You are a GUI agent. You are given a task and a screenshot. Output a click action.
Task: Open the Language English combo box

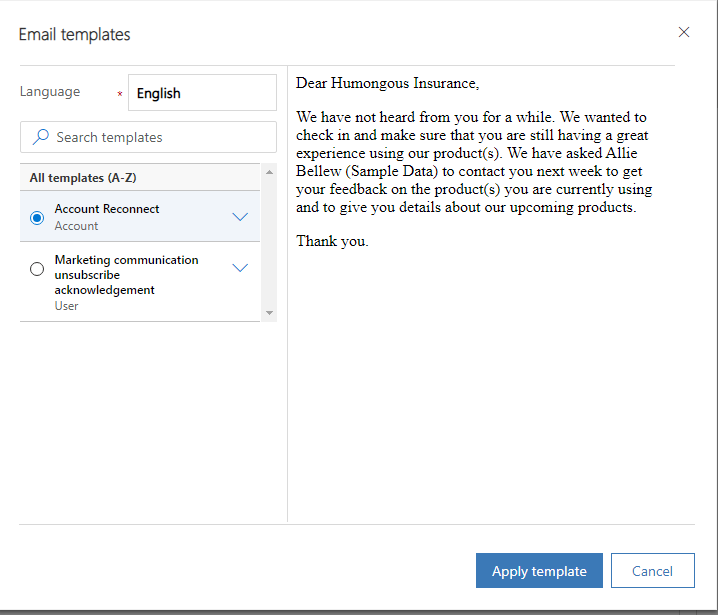202,93
